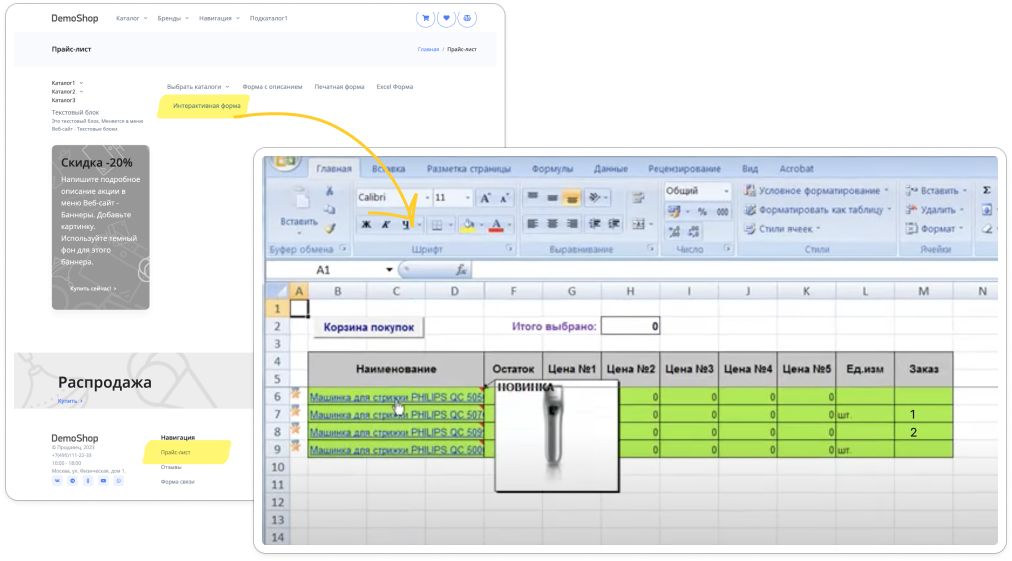Increase font size with the large A icon
The width and height of the screenshot is (1012, 561).
[x=485, y=198]
